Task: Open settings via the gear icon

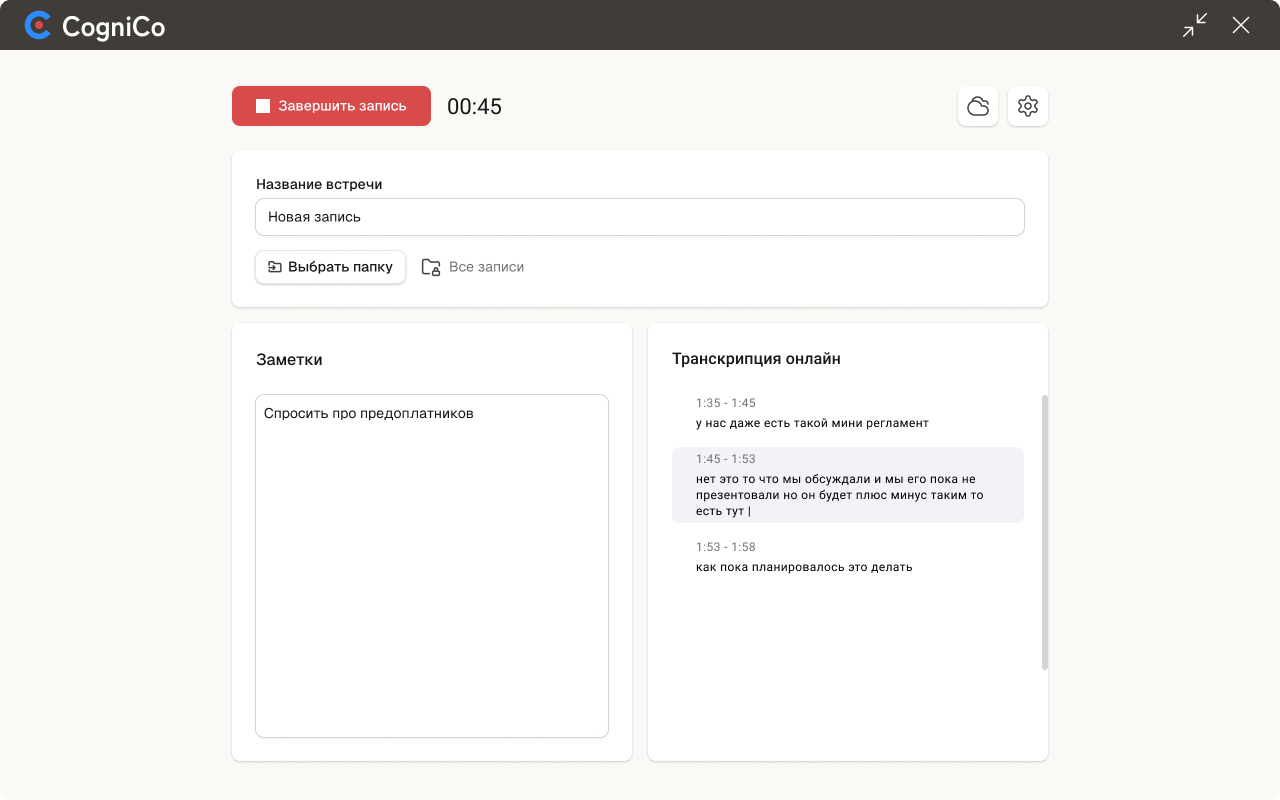Action: click(x=1028, y=106)
